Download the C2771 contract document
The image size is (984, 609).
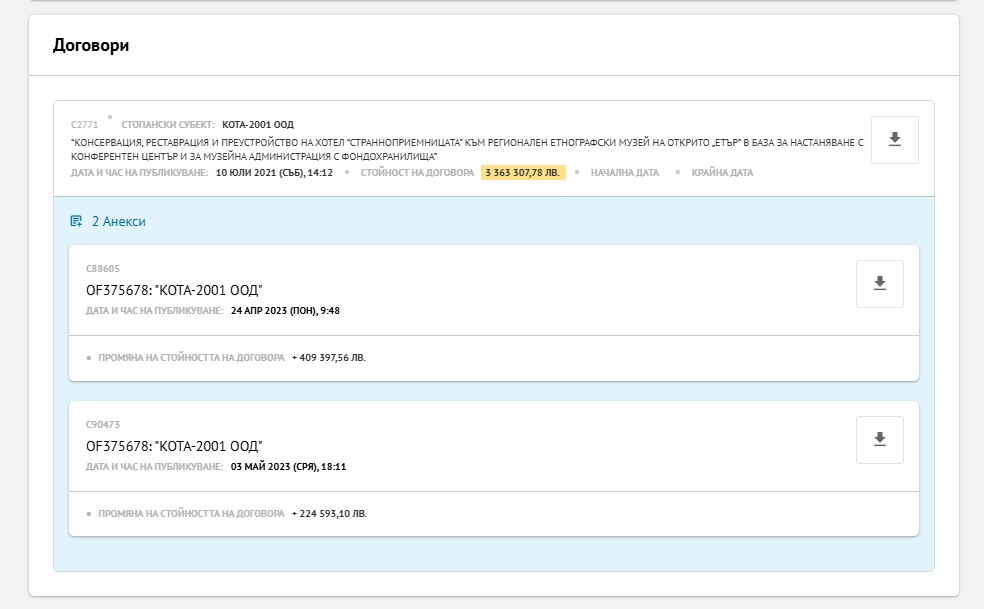pyautogui.click(x=894, y=140)
